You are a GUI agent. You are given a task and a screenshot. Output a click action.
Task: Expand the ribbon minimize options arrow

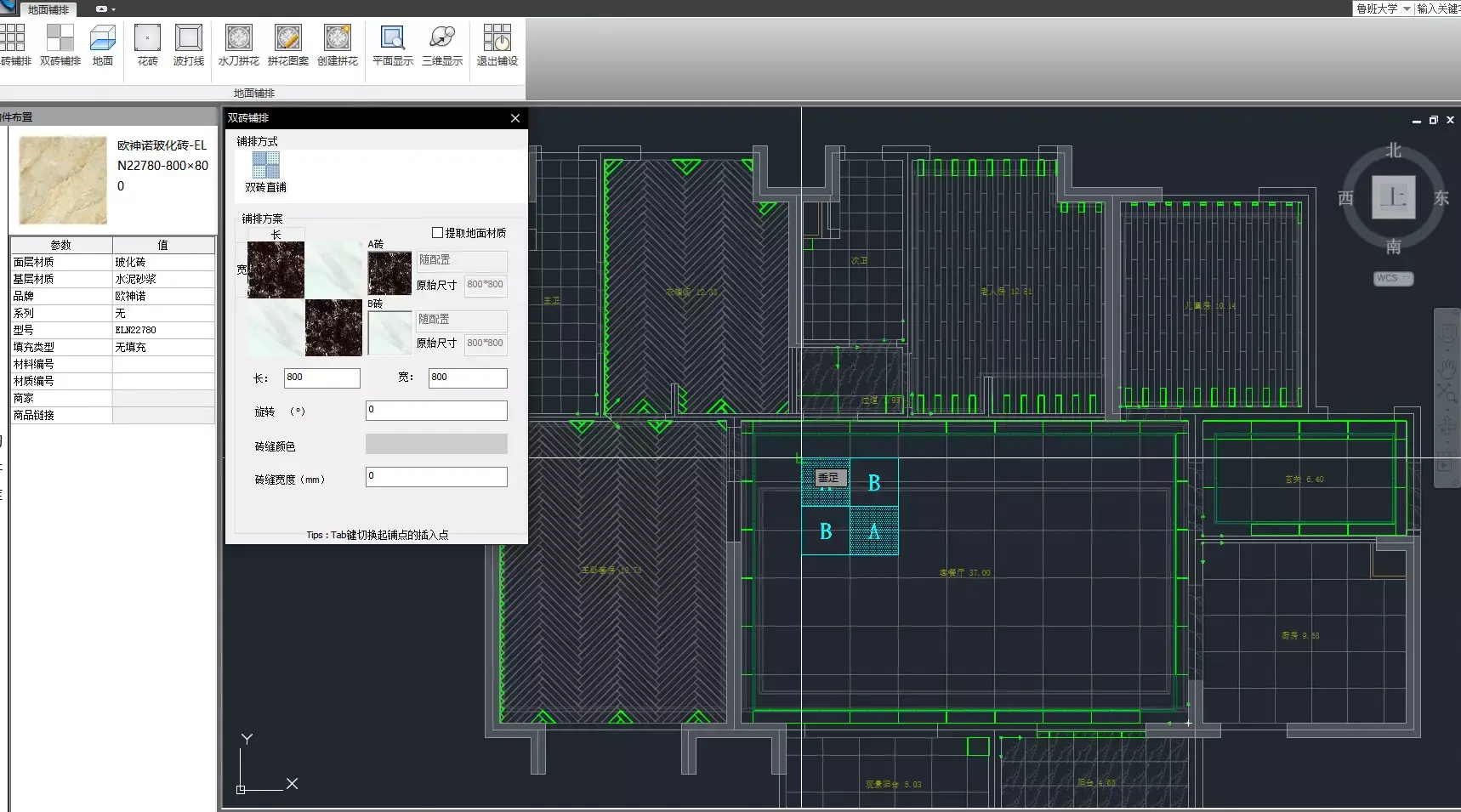coord(113,9)
